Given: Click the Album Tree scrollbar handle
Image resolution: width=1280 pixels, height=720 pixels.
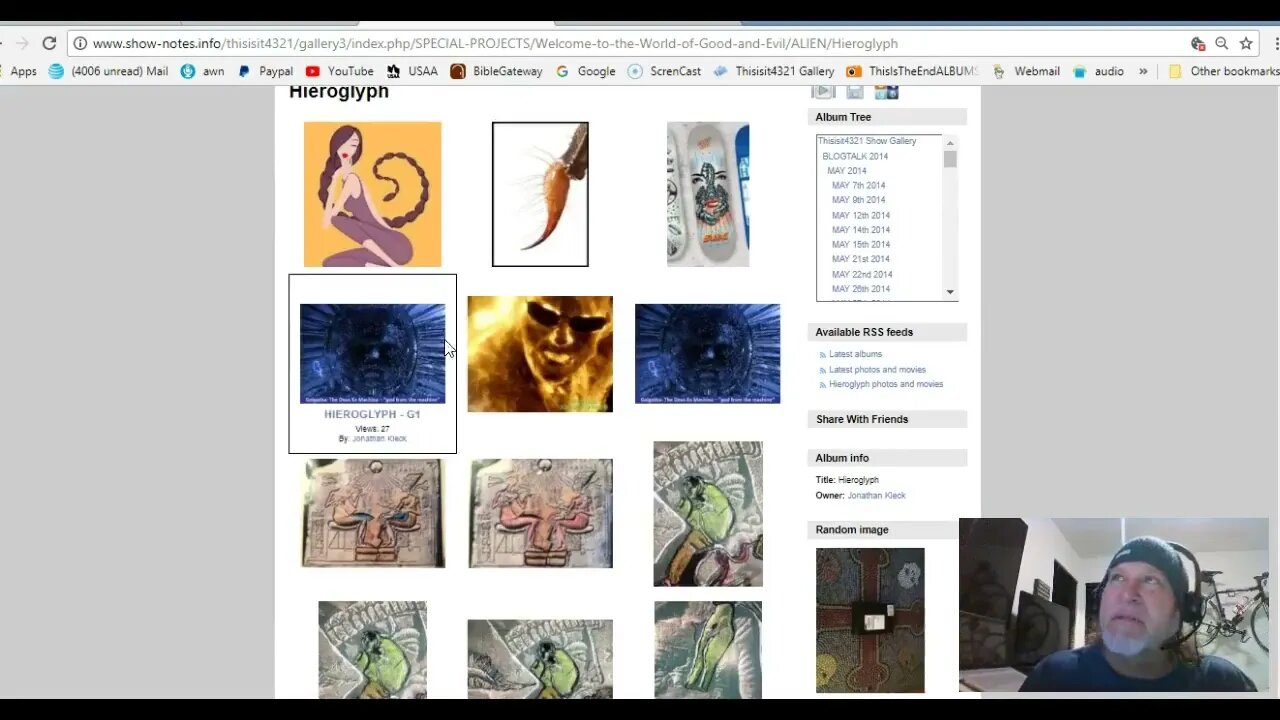Looking at the screenshot, I should pos(950,160).
